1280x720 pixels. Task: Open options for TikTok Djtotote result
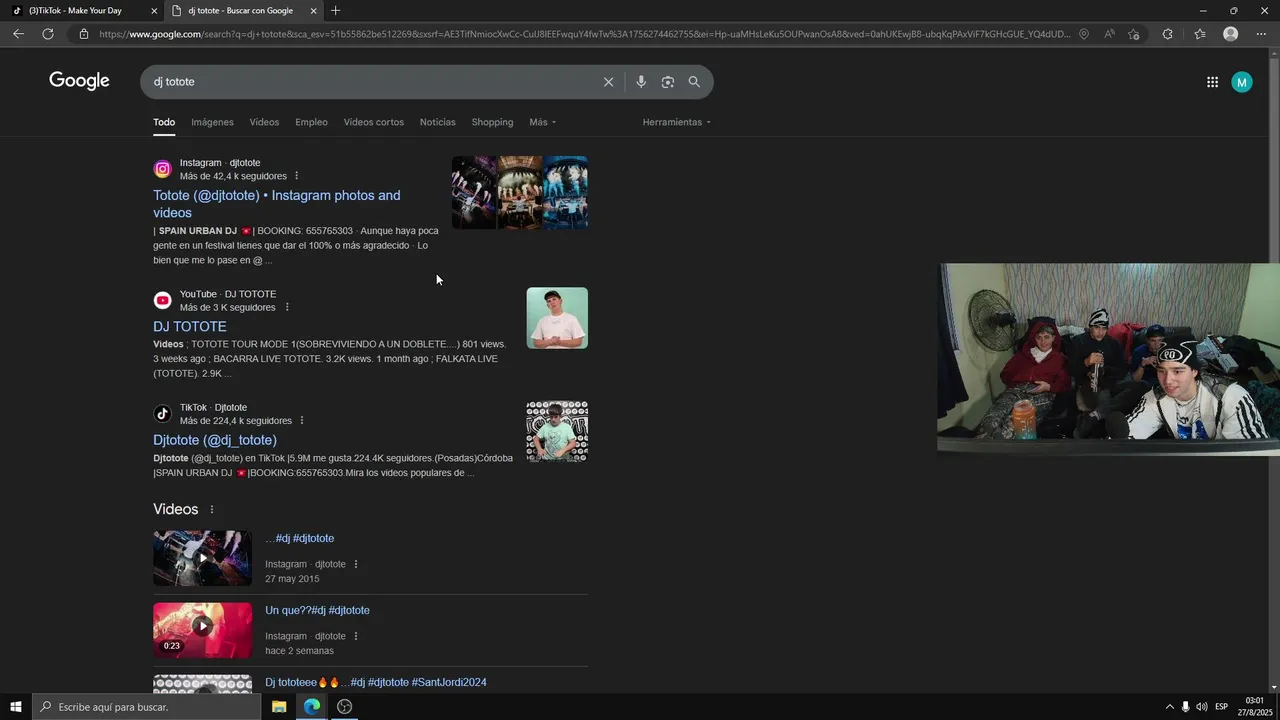point(302,421)
